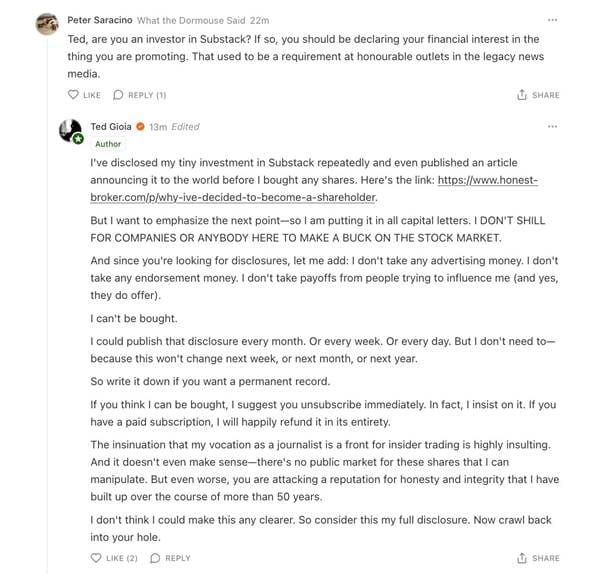Like Peter Saracino's comment with heart icon
The image size is (602, 576).
pos(73,95)
